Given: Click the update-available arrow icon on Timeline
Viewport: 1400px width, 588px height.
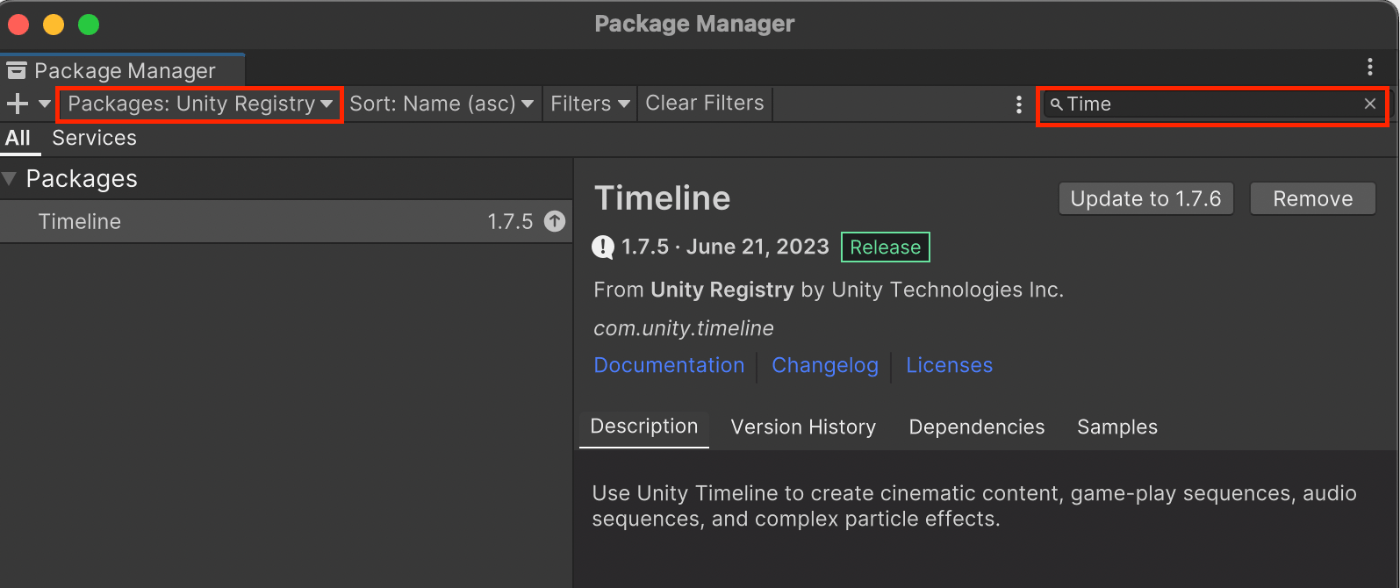Looking at the screenshot, I should coord(554,222).
